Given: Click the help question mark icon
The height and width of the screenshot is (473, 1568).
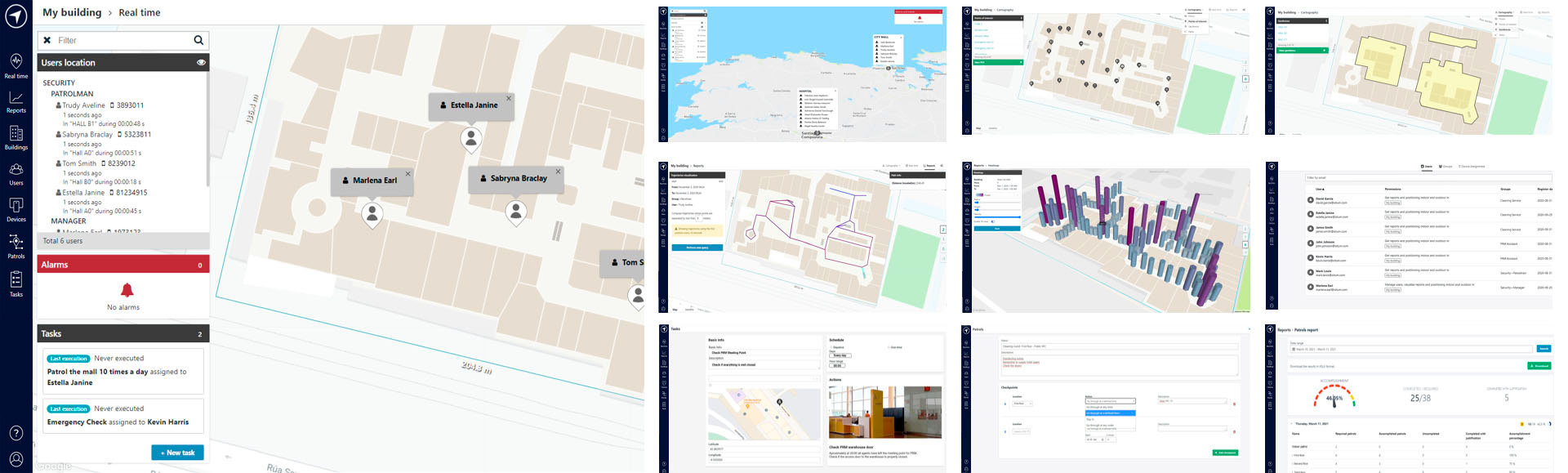Looking at the screenshot, I should click(x=16, y=433).
